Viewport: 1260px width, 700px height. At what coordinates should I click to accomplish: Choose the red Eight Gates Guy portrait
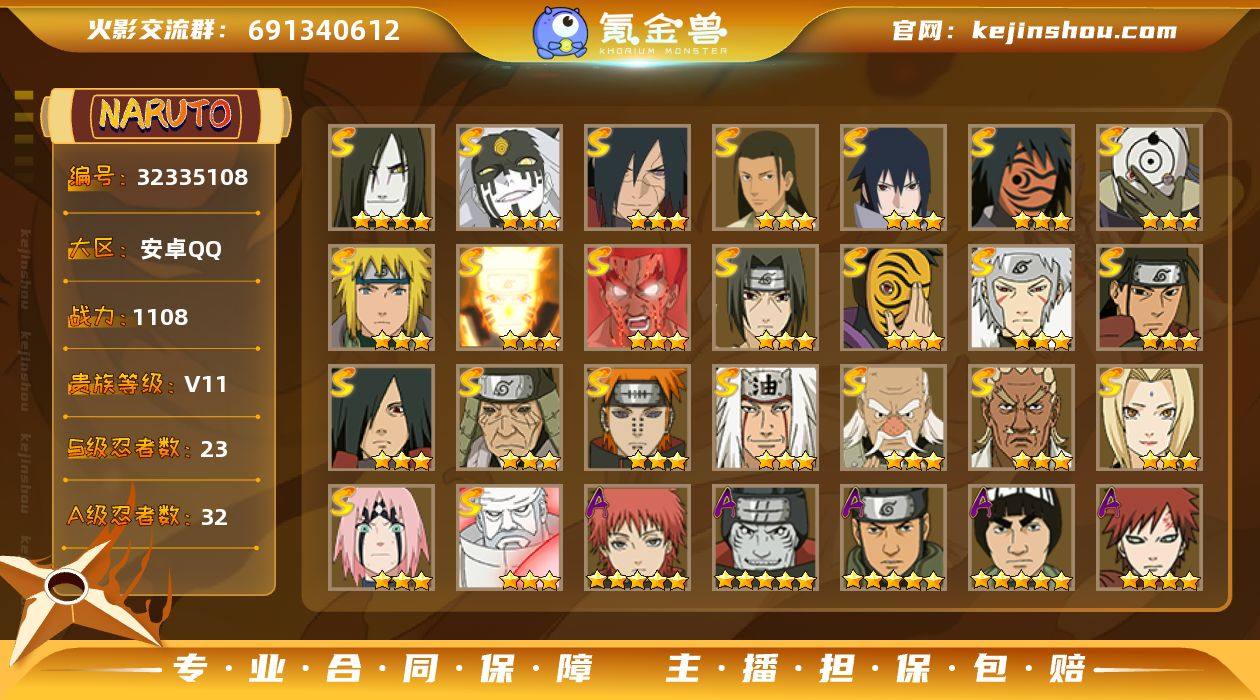pos(637,298)
